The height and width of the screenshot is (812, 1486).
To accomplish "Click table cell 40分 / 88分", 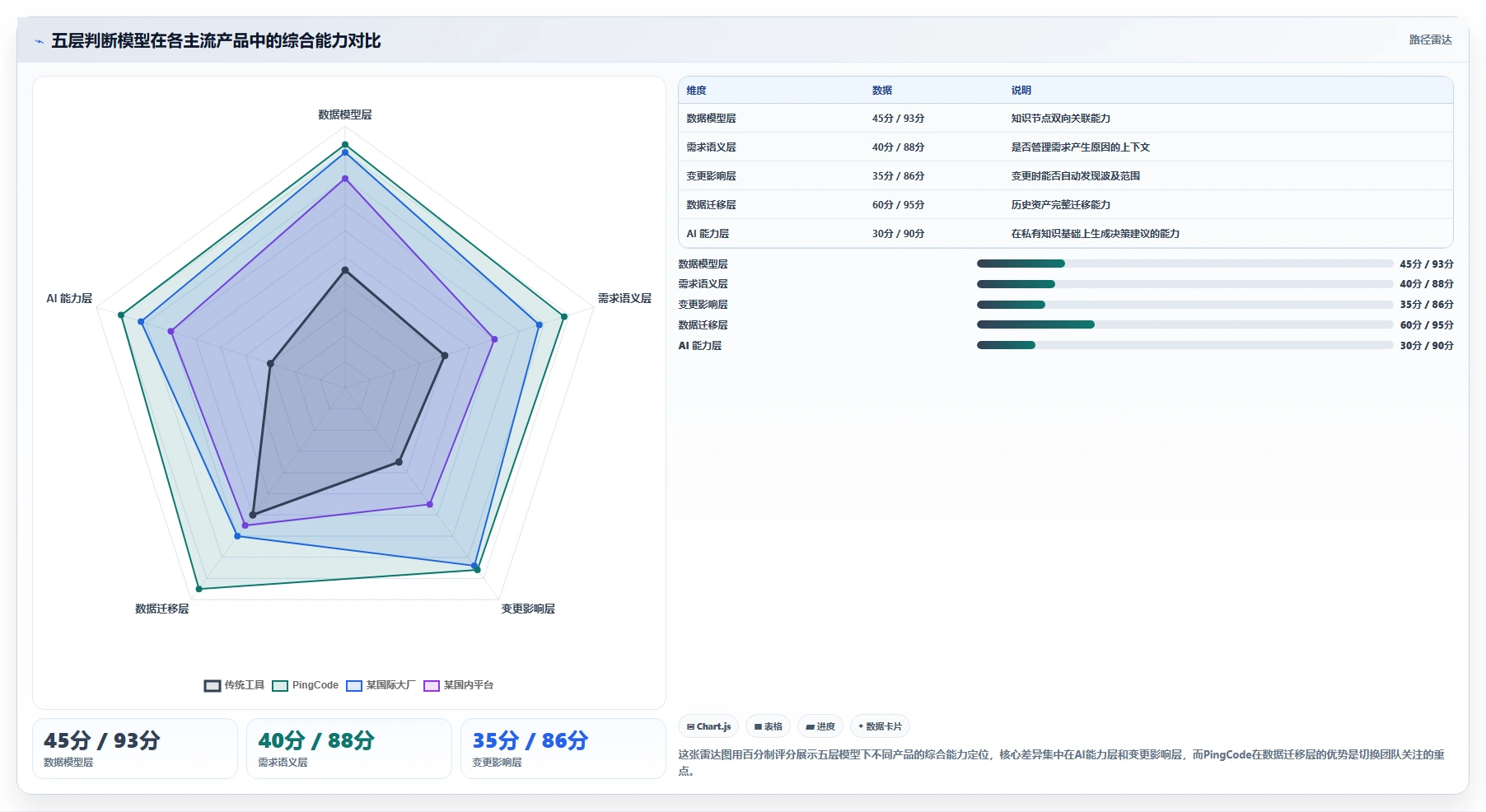I will click(899, 147).
